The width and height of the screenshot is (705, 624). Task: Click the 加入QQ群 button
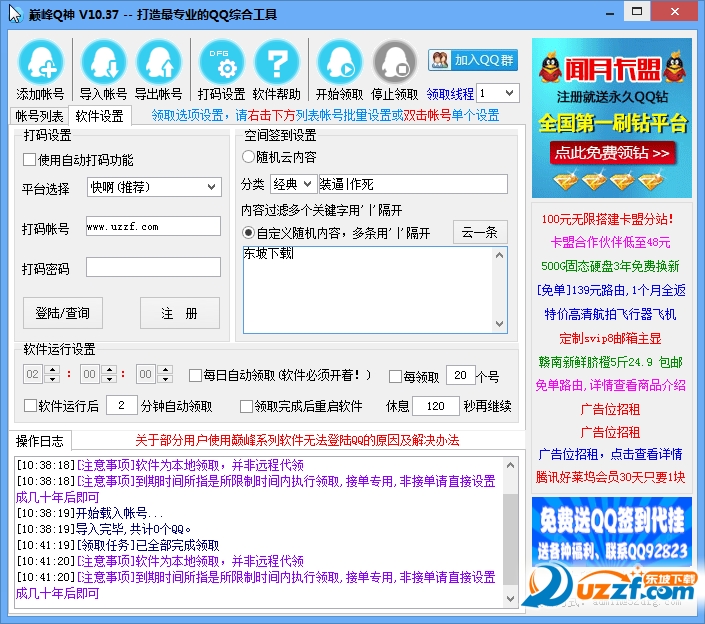473,60
